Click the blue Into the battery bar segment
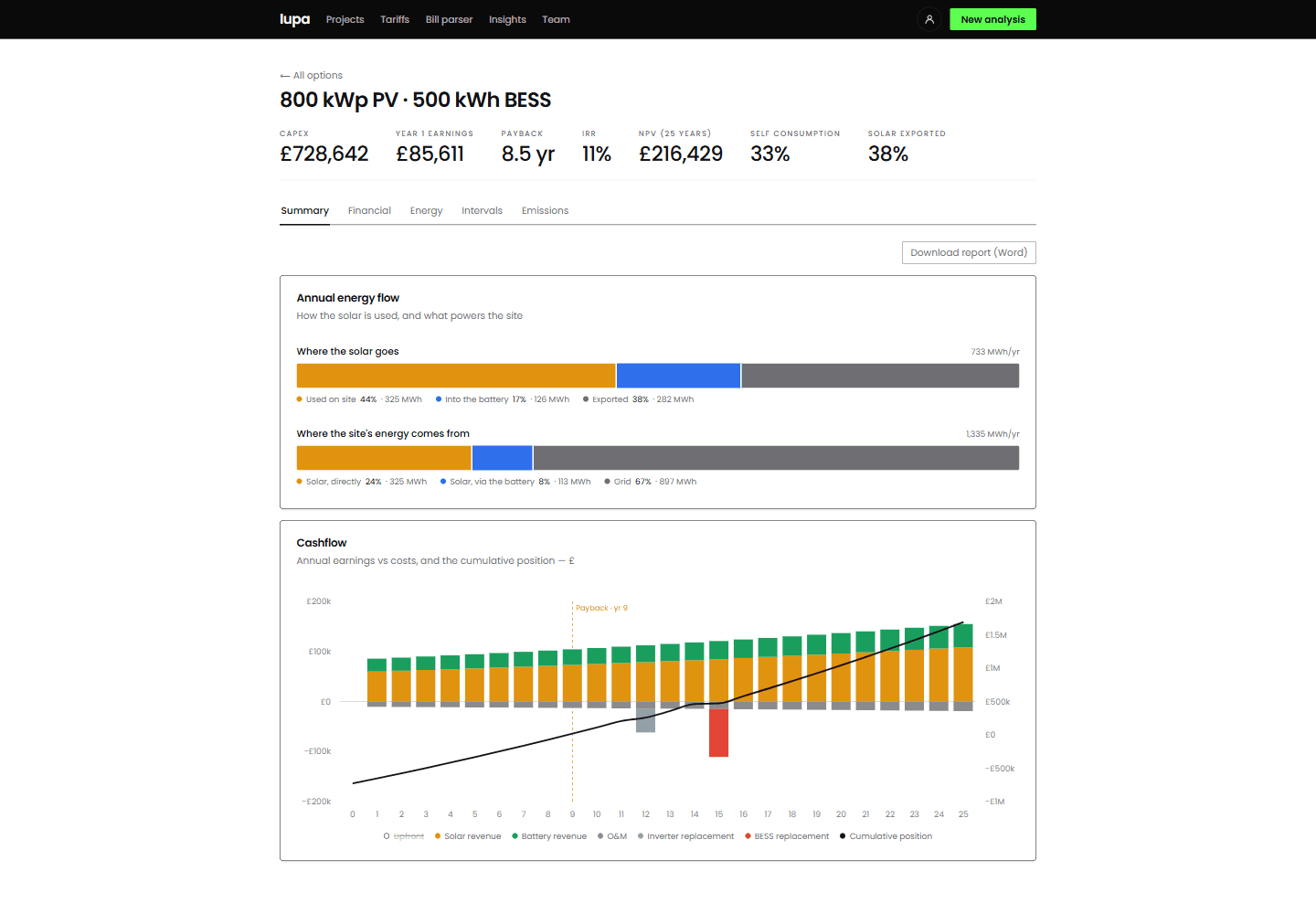1316x914 pixels. click(x=678, y=376)
